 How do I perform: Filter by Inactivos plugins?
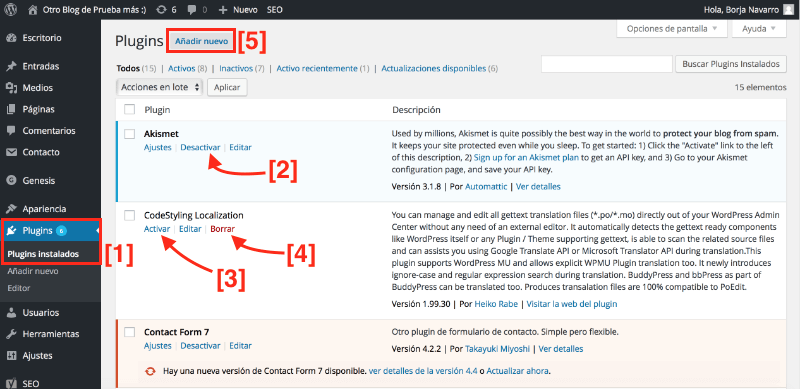236,68
